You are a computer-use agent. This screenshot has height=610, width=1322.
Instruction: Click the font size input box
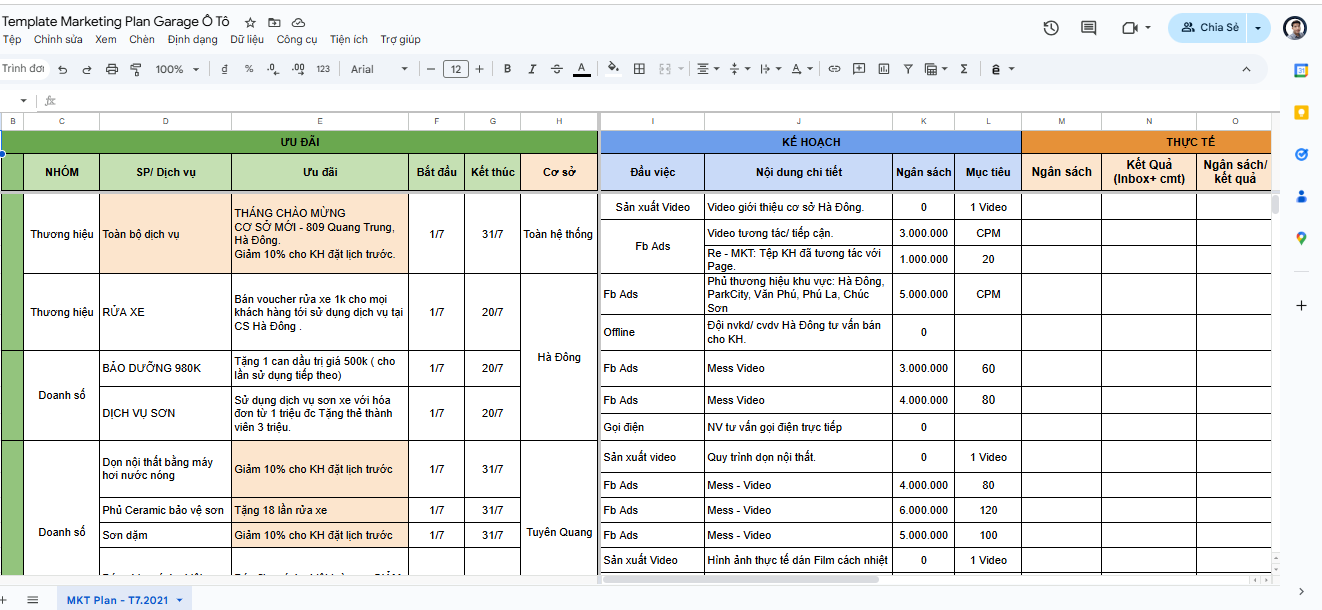click(455, 69)
